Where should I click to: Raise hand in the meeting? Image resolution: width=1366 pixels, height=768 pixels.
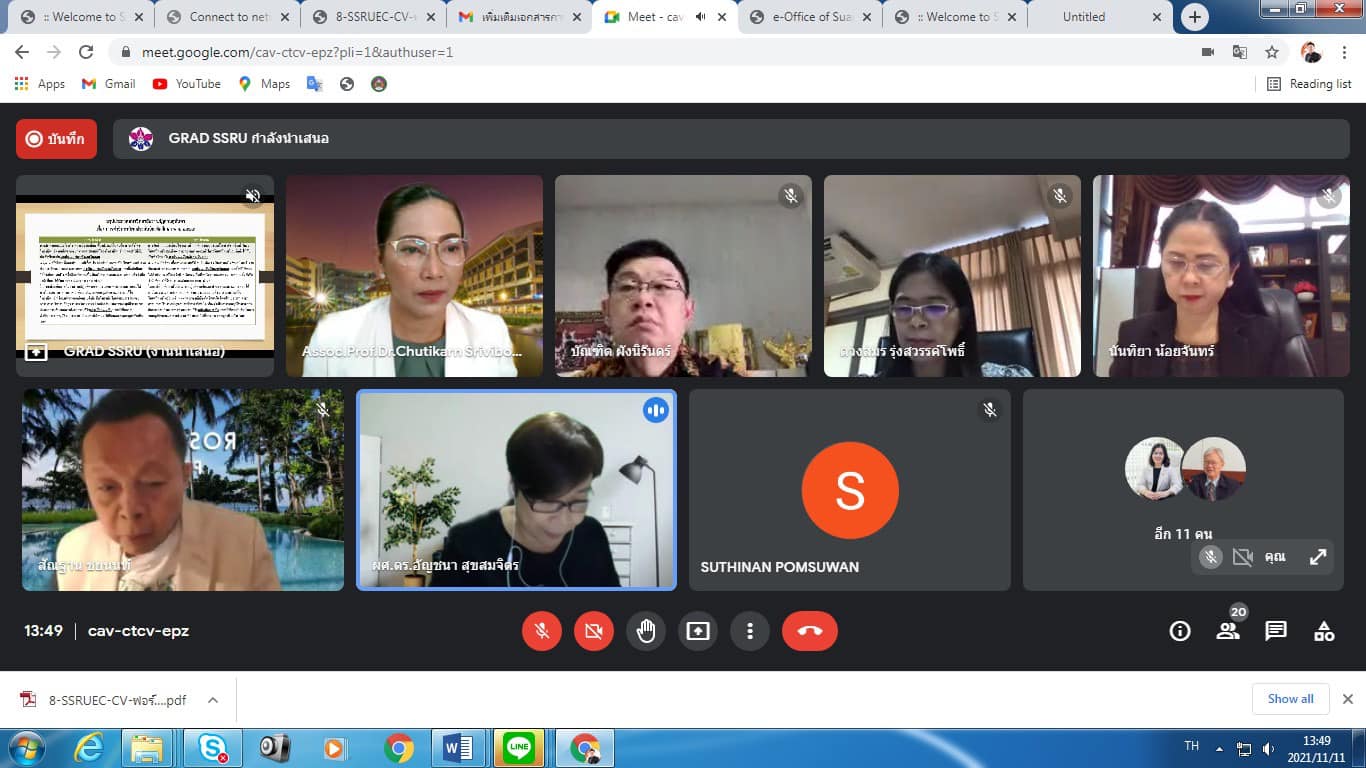pyautogui.click(x=646, y=631)
